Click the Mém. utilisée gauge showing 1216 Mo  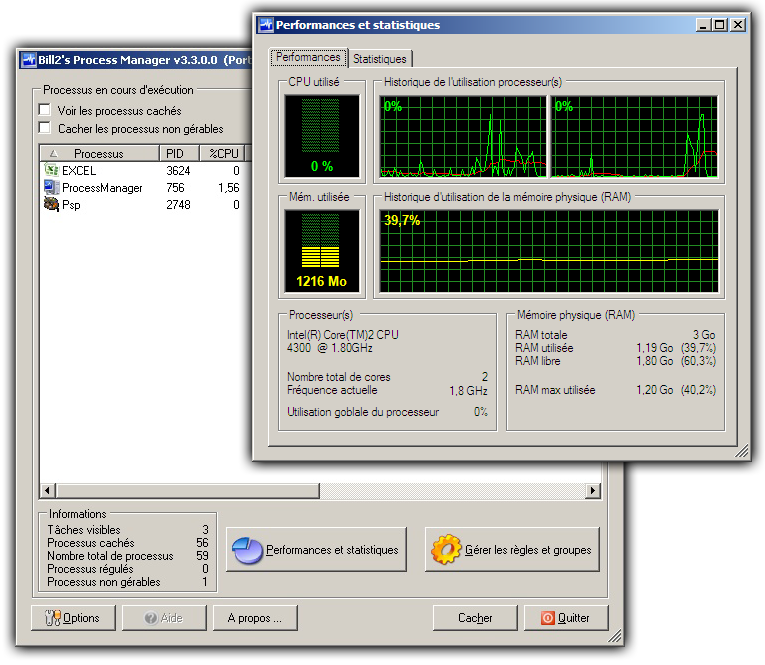pyautogui.click(x=322, y=251)
